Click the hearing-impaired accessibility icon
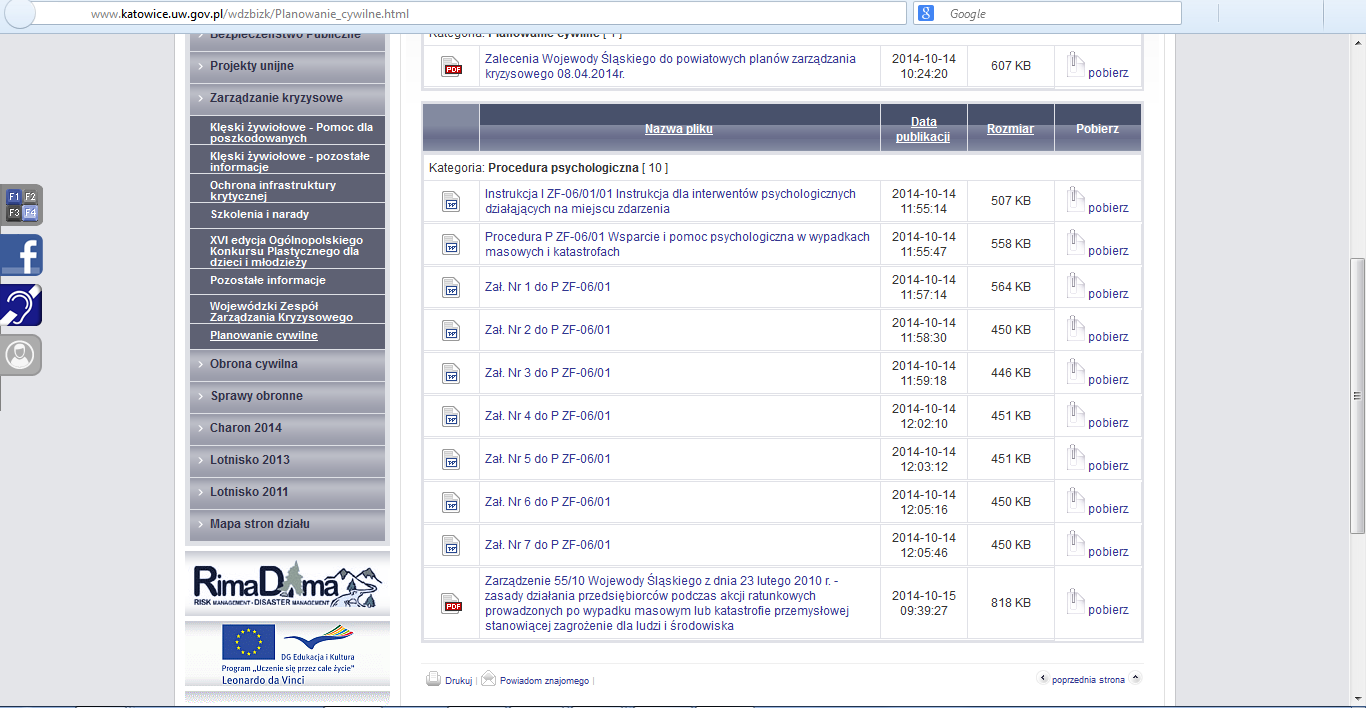The height and width of the screenshot is (708, 1366). pos(21,305)
